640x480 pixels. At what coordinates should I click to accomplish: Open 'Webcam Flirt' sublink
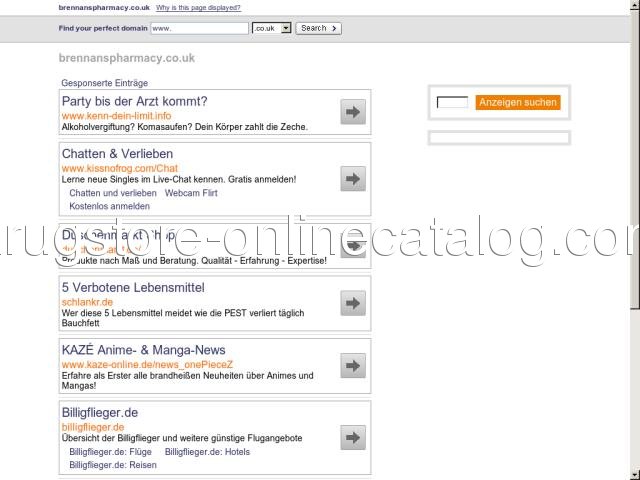point(191,193)
